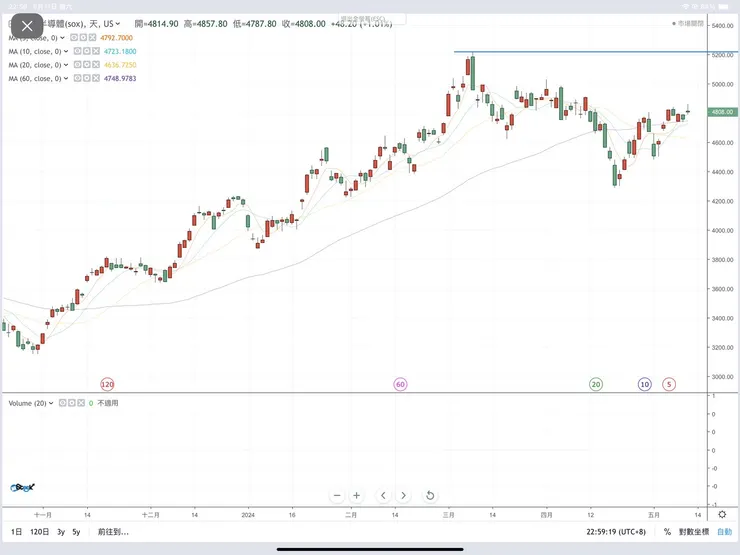
Task: Open settings for MA (20, close, 0) indicator
Action: click(x=86, y=65)
